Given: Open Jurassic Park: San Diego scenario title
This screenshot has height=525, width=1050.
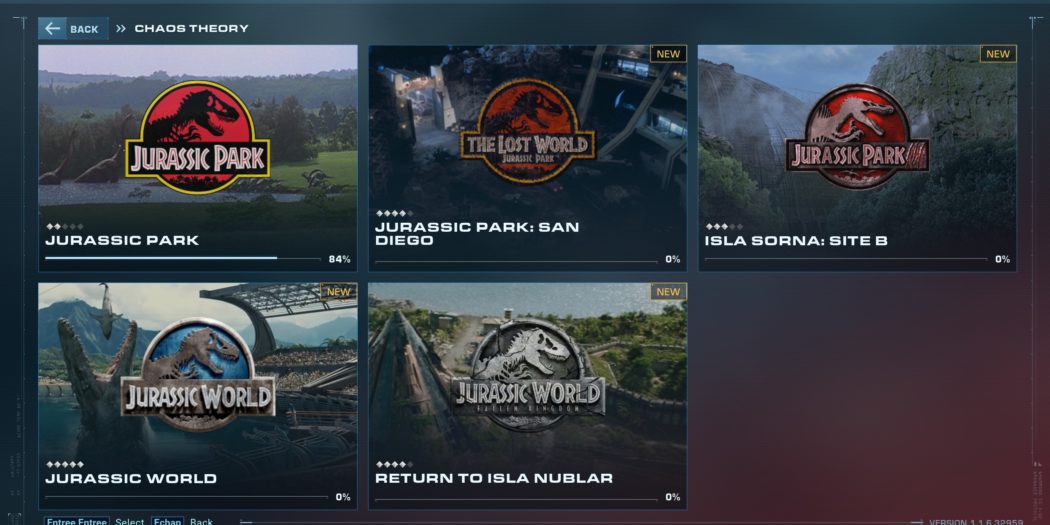Looking at the screenshot, I should click(476, 234).
